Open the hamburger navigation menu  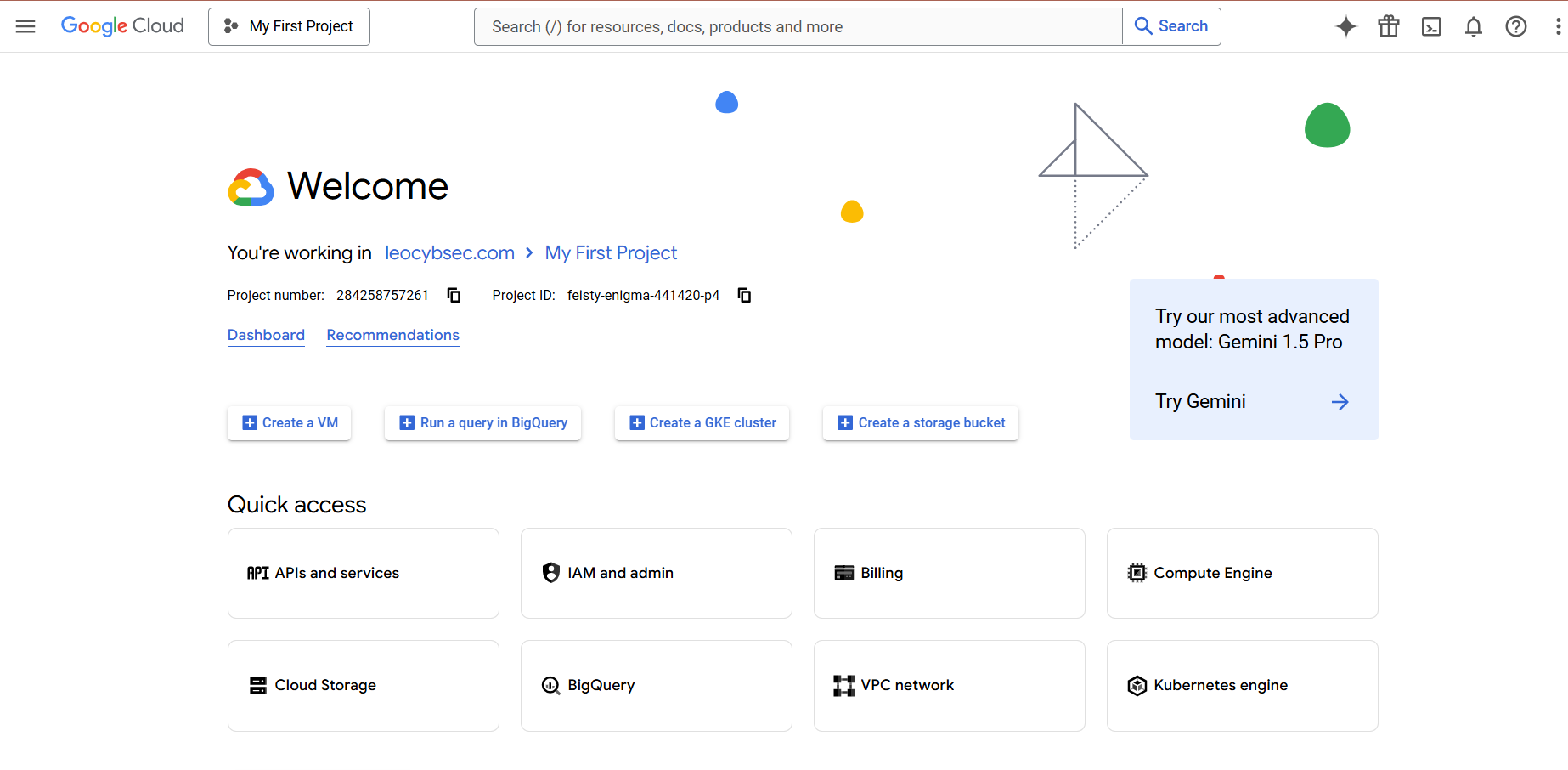click(25, 26)
